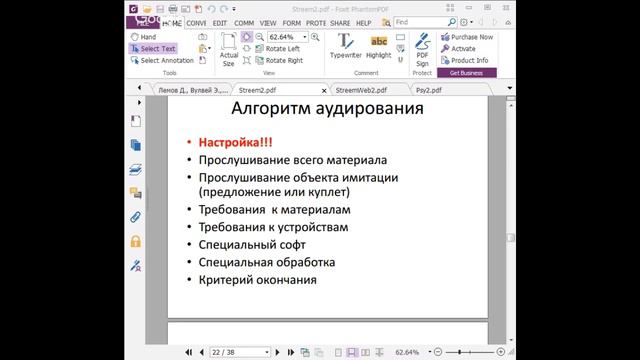640x360 pixels.
Task: Click the Fit Page view icon
Action: 247,37
